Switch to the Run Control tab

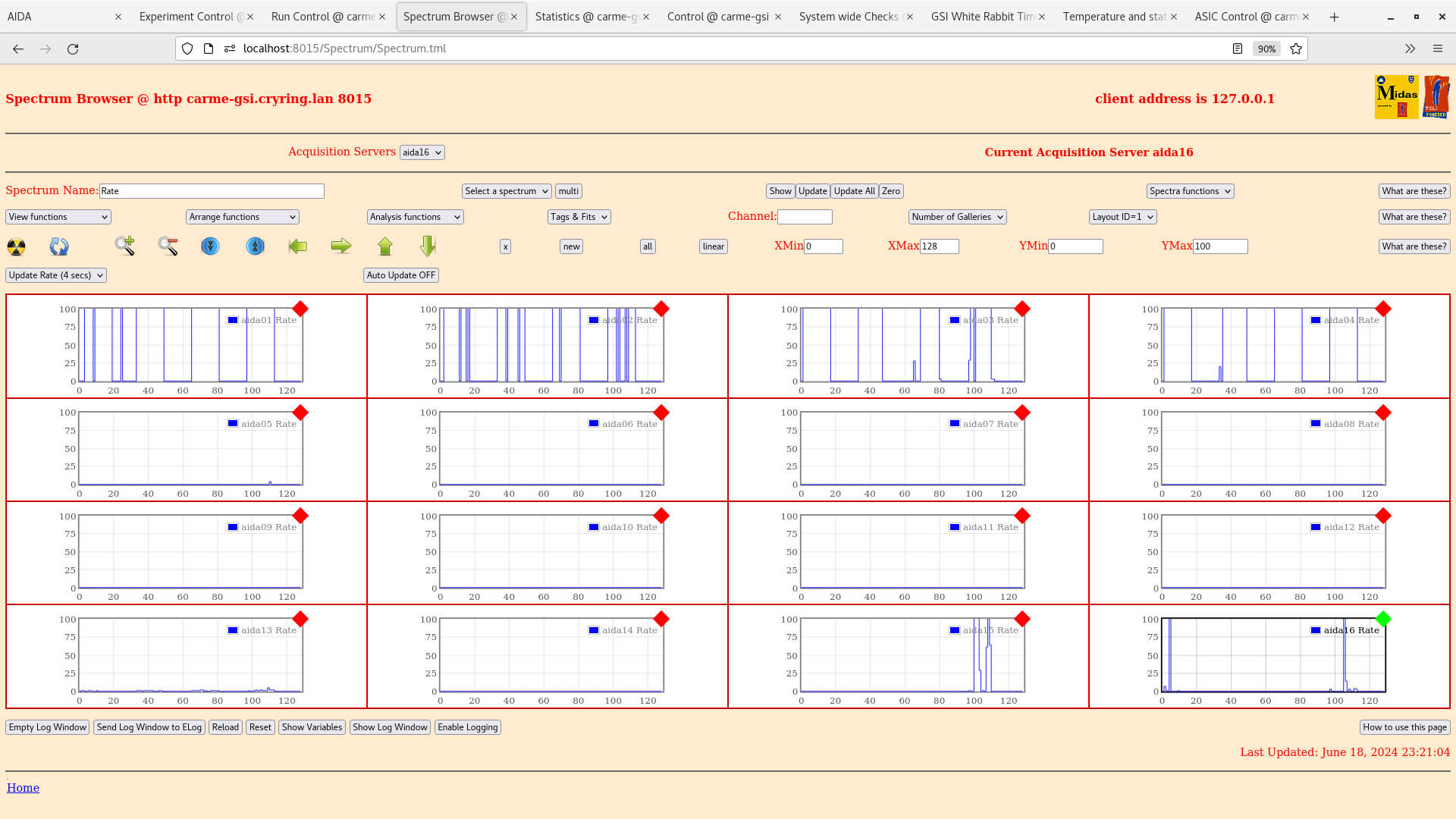[323, 17]
